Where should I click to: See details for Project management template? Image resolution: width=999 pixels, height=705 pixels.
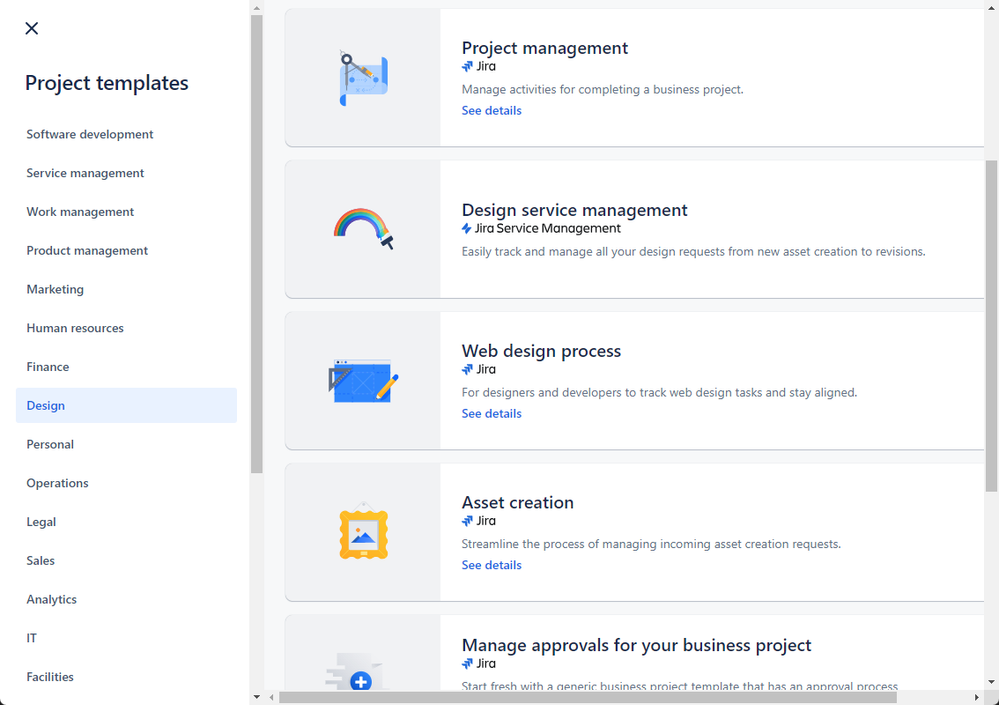[x=491, y=111]
